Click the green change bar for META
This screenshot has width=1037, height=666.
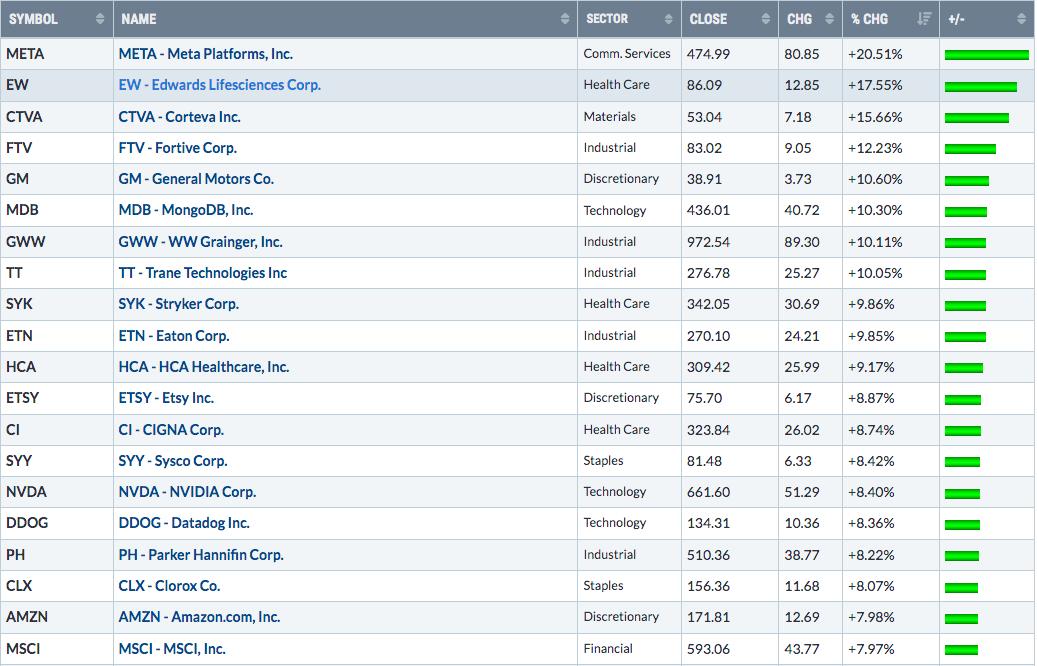(x=986, y=54)
